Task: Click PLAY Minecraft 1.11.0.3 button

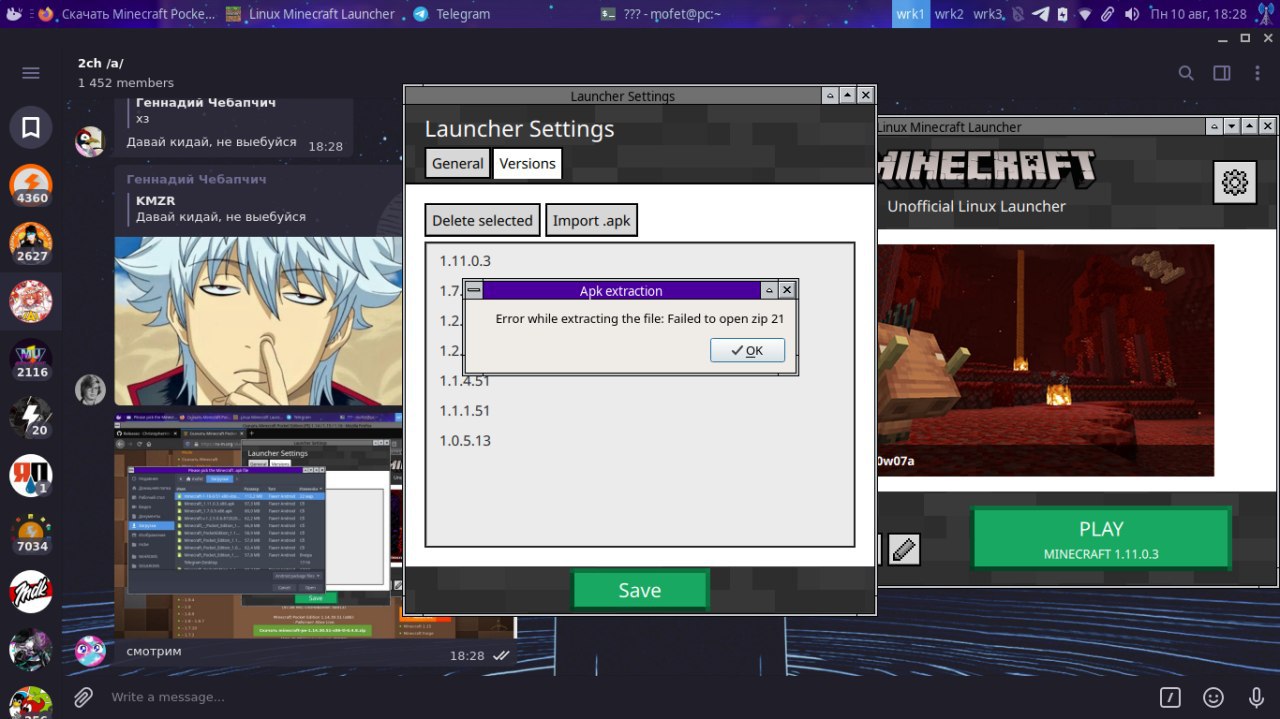Action: point(1101,539)
